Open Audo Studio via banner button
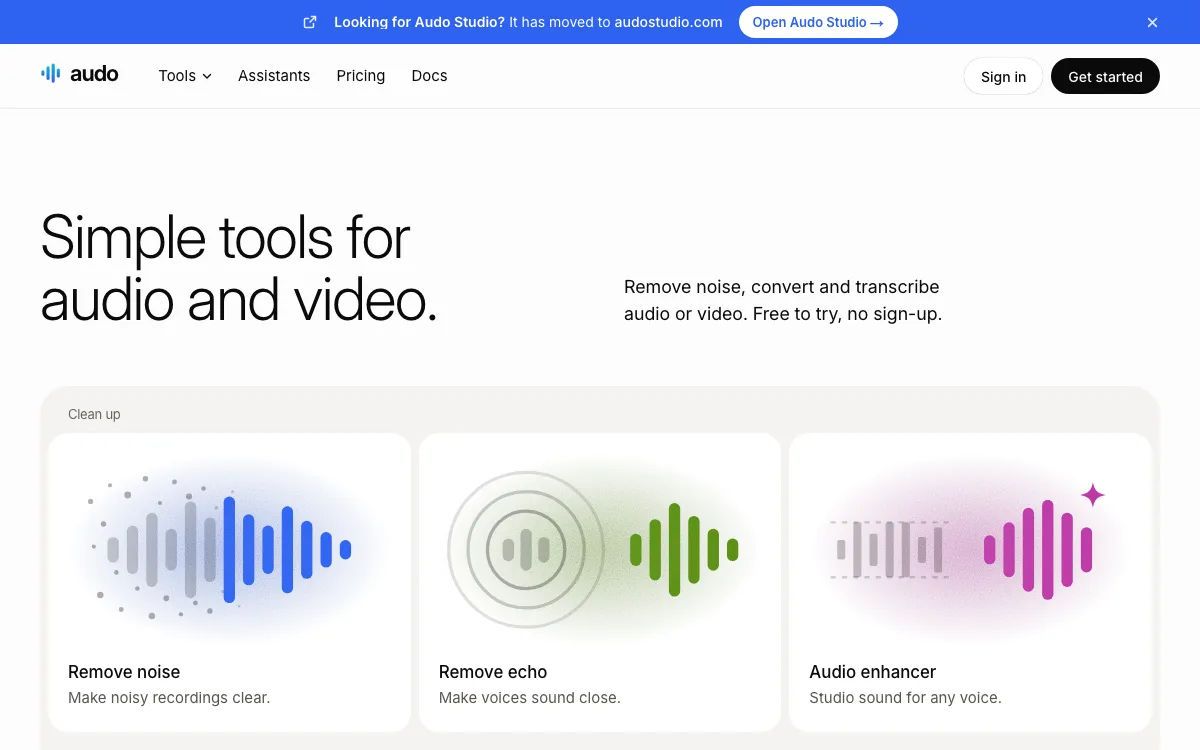 (x=818, y=22)
